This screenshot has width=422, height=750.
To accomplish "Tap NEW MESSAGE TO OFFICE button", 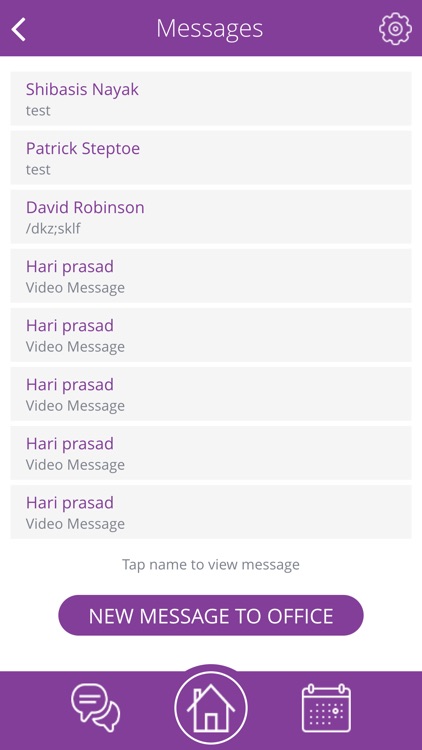I will (211, 616).
